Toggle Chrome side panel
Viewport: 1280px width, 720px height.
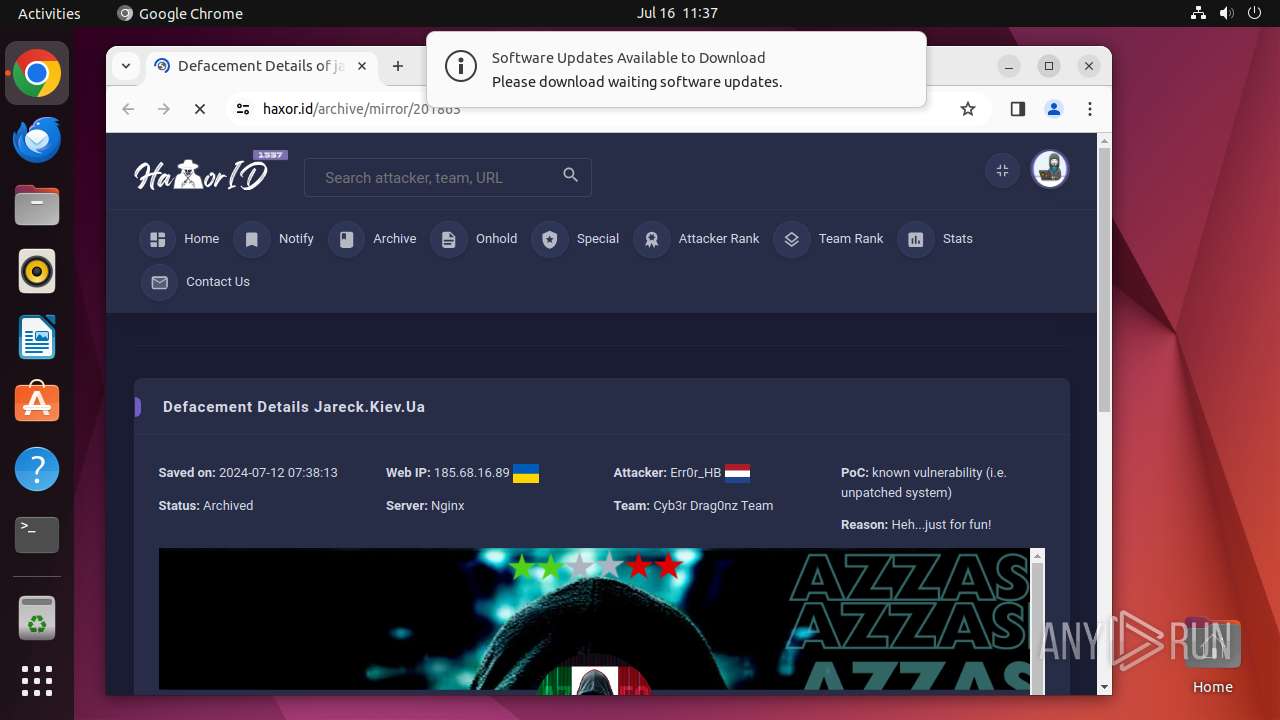(1018, 109)
